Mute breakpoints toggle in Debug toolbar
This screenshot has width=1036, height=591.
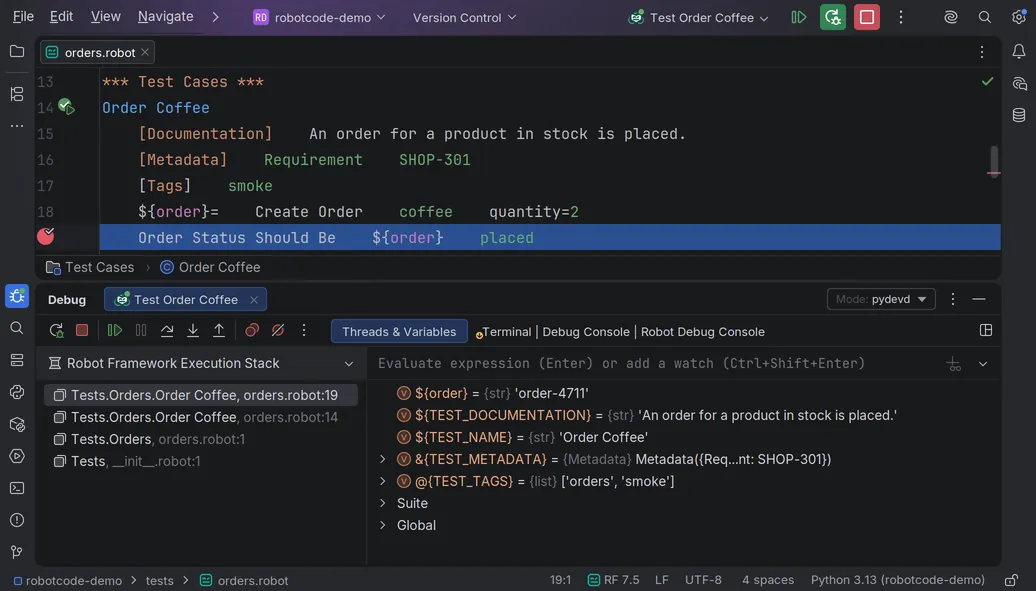278,330
